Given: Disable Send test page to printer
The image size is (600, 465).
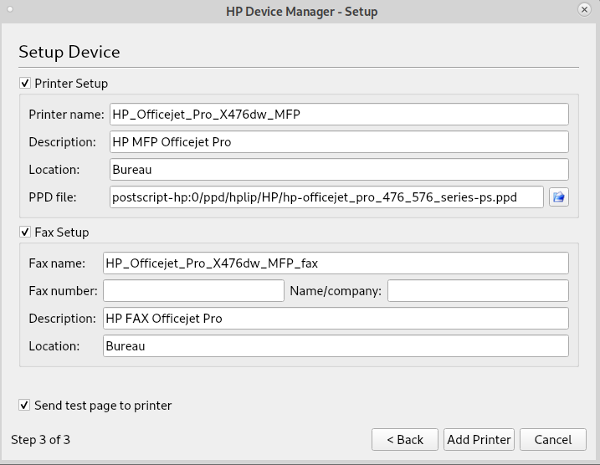Looking at the screenshot, I should coord(24,405).
